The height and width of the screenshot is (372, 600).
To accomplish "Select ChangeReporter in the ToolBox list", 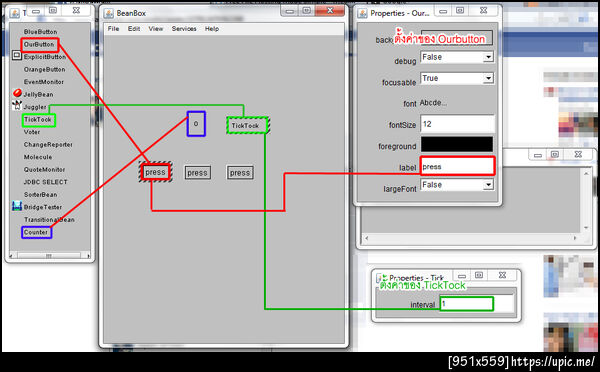I will pyautogui.click(x=48, y=145).
